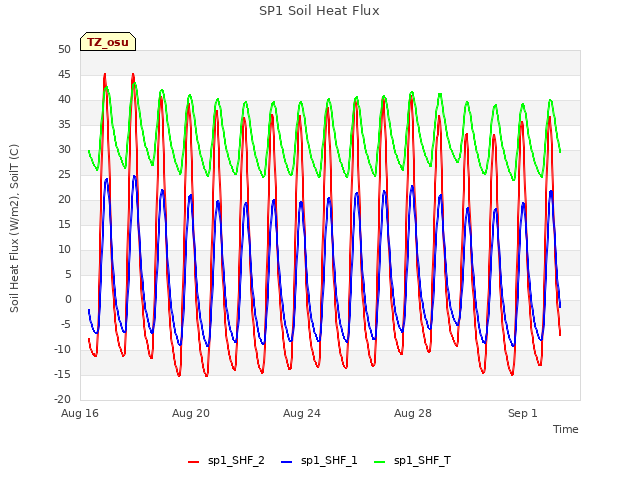Click the y-axis value 45
Screen dimensions: 640x480
coord(64,74)
